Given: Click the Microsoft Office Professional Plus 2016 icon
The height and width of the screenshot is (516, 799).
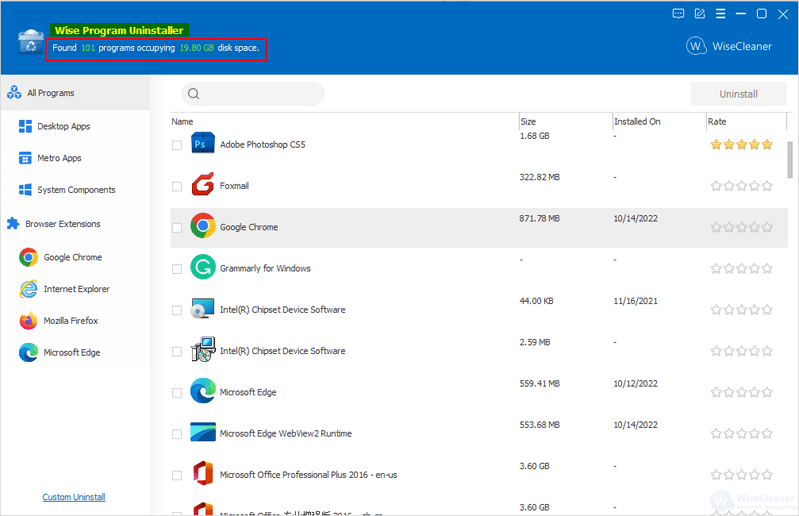Looking at the screenshot, I should coord(203,474).
